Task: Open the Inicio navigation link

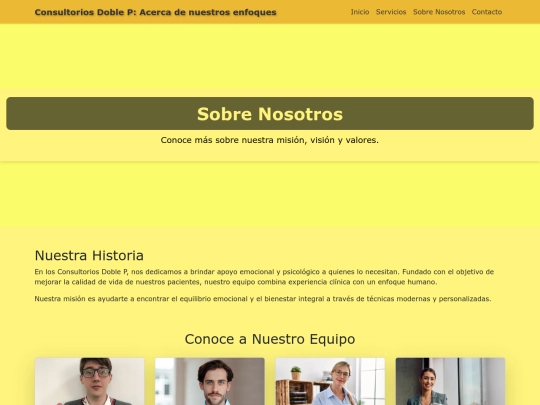Action: pyautogui.click(x=360, y=12)
